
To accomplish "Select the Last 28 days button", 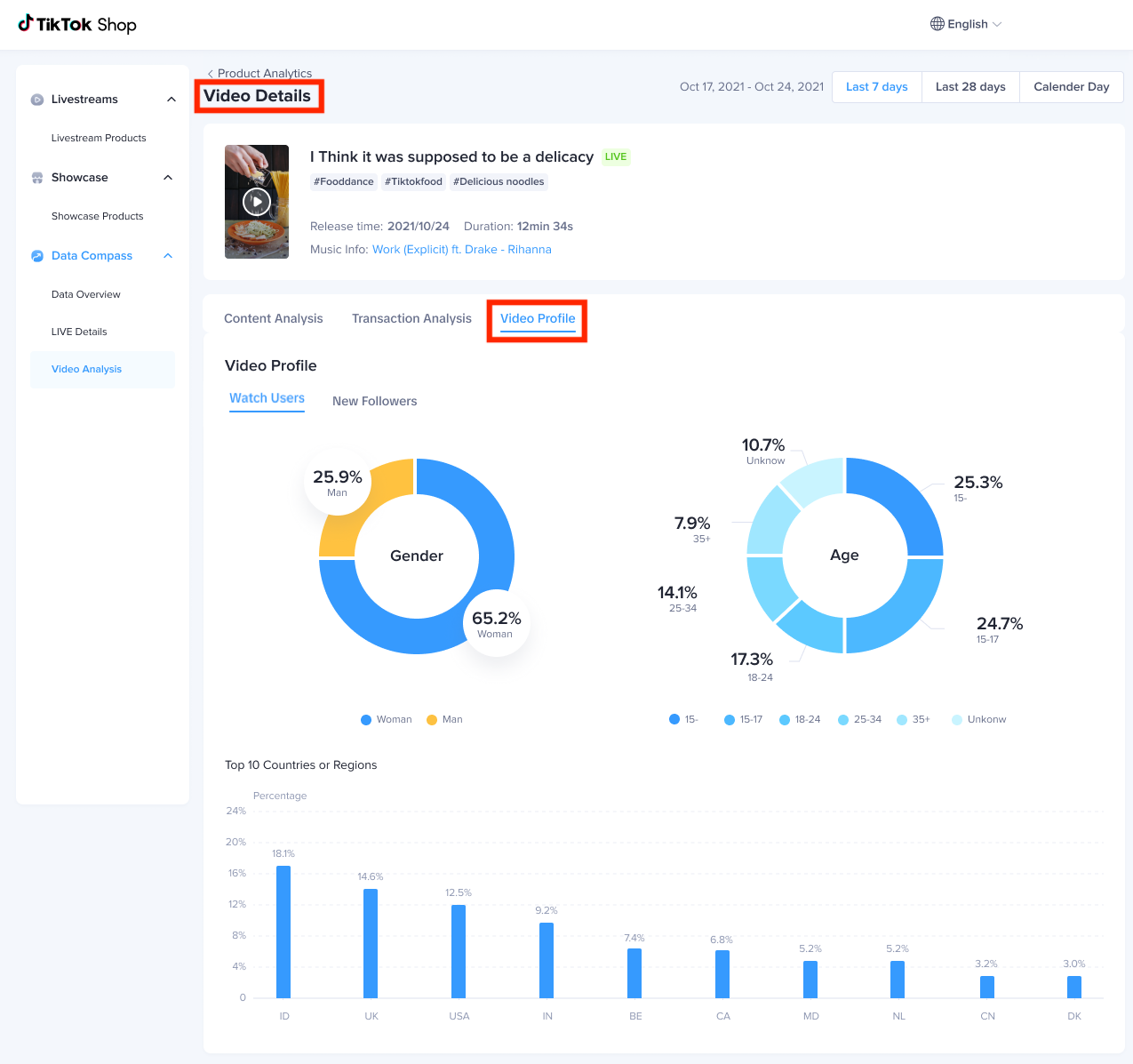I will 970,87.
